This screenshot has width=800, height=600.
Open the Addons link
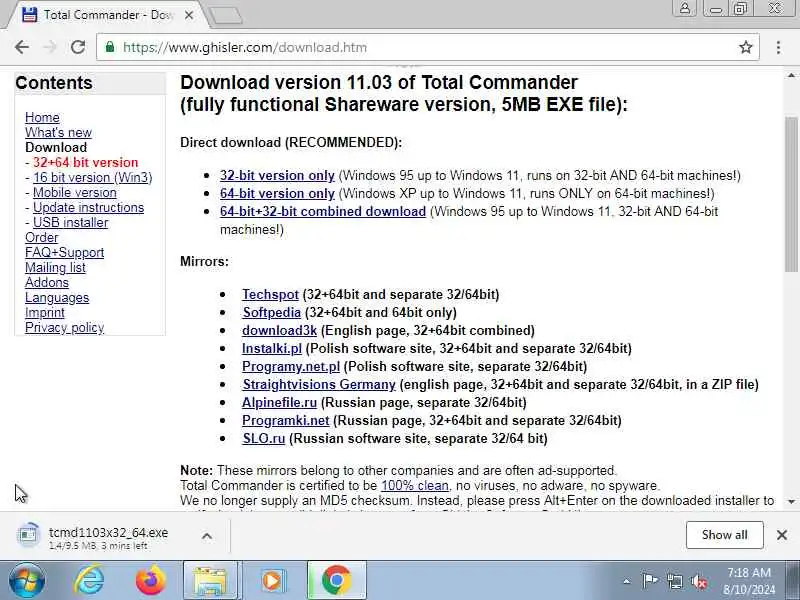pos(46,282)
